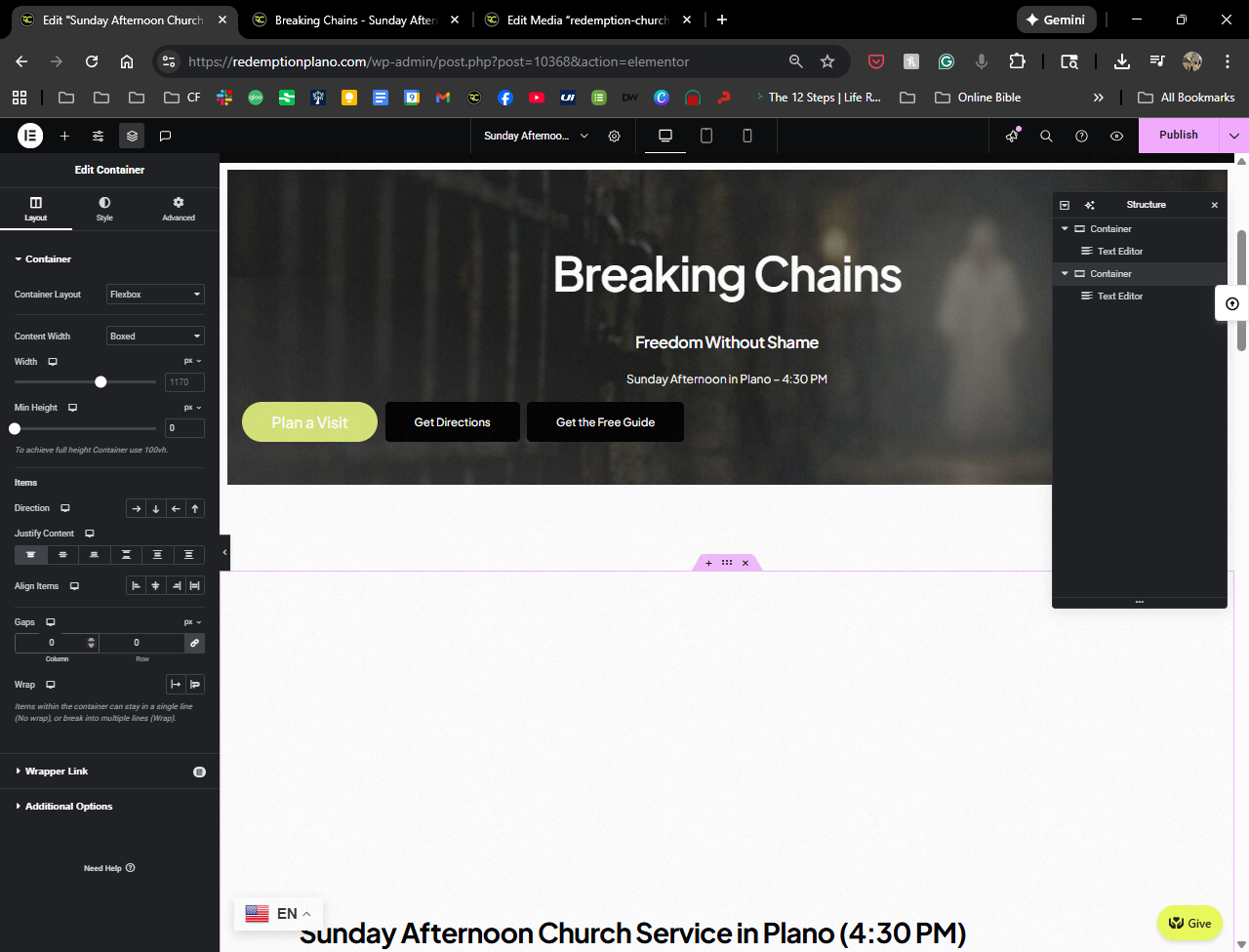Toggle the Structure layers icon
1249x952 pixels.
132,136
